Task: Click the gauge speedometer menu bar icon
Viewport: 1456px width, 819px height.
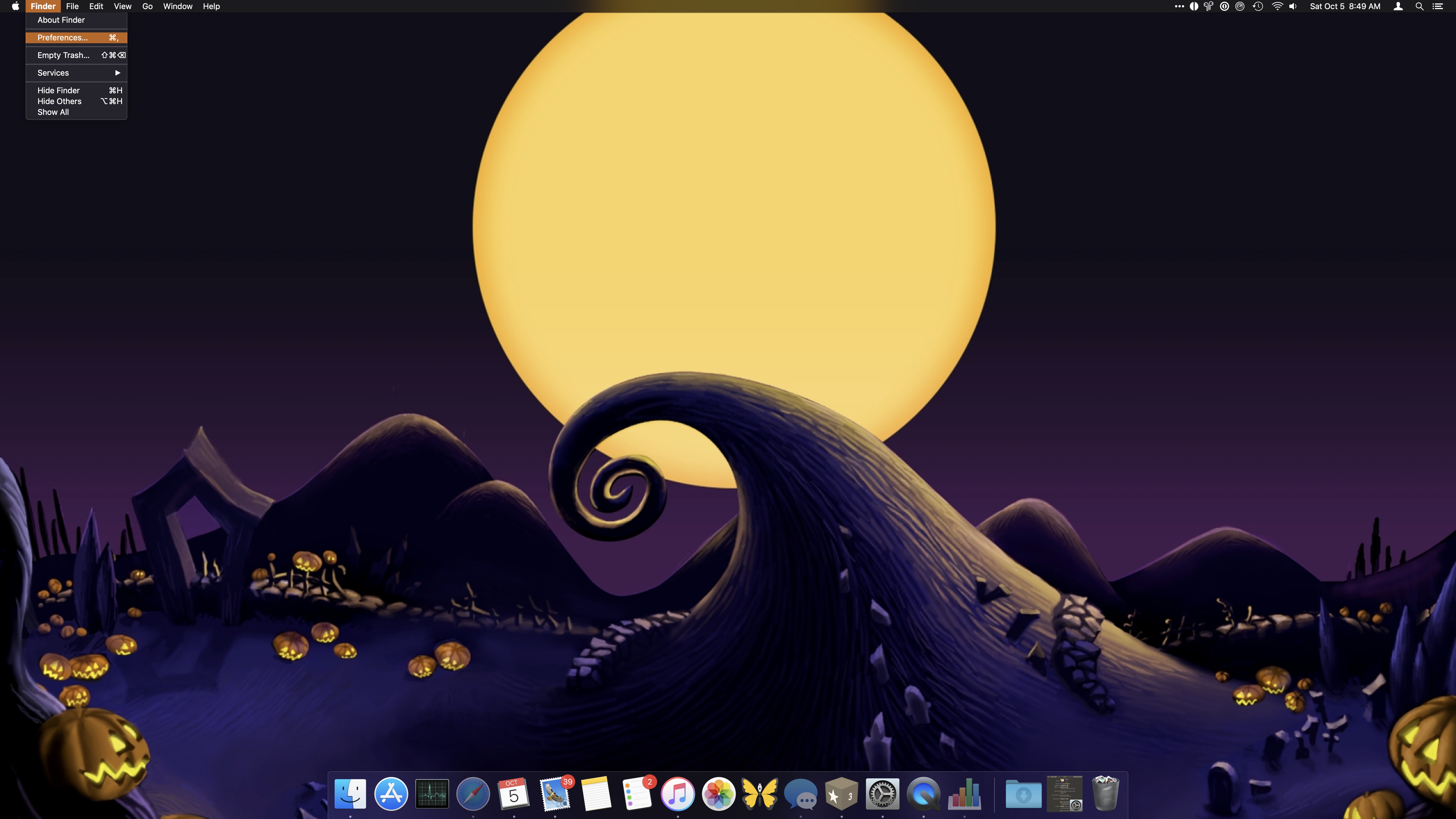Action: pyautogui.click(x=1240, y=6)
